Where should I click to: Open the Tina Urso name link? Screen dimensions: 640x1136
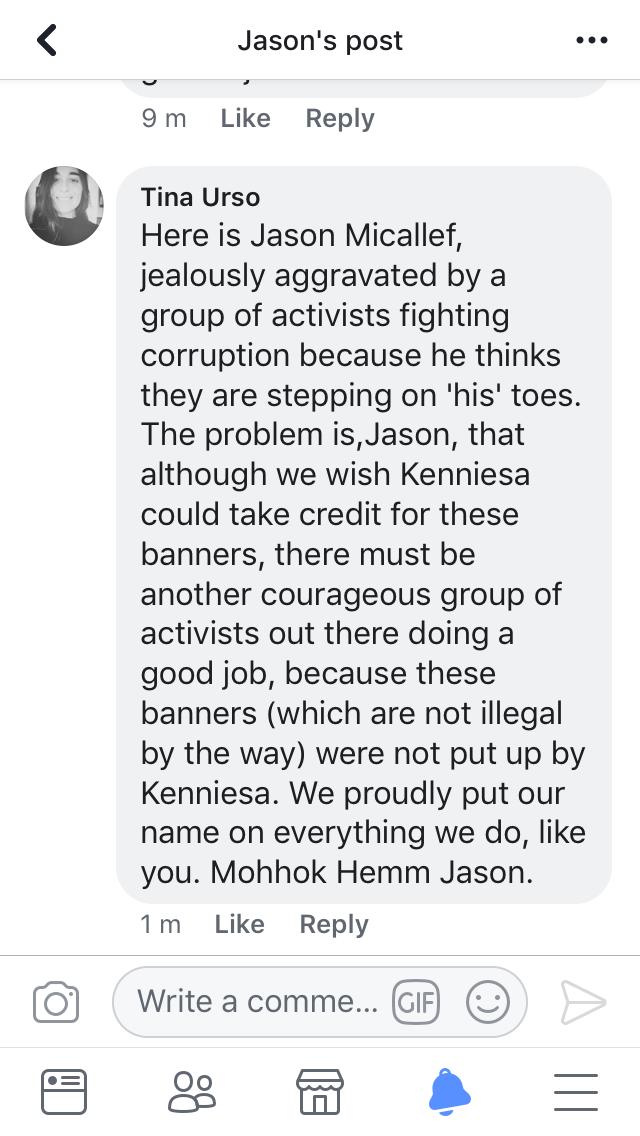(x=200, y=197)
